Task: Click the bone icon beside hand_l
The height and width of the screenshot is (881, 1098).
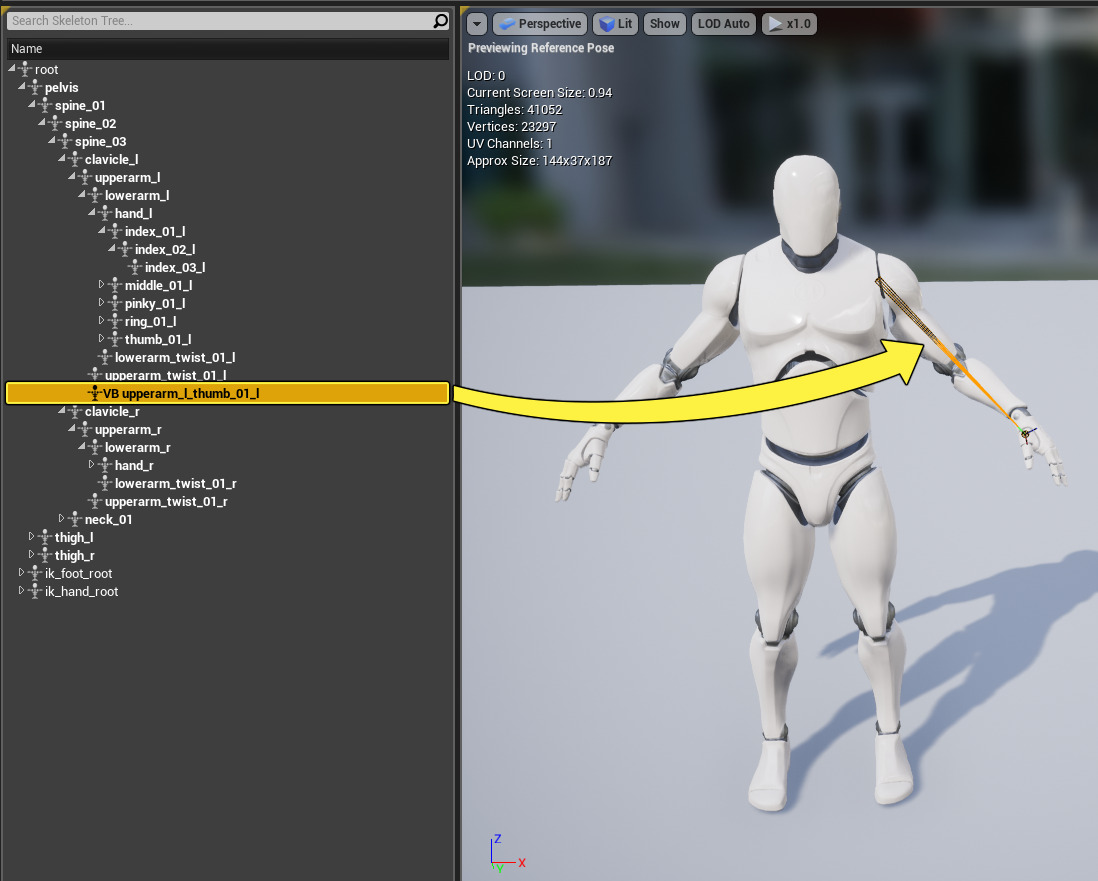Action: tap(106, 214)
